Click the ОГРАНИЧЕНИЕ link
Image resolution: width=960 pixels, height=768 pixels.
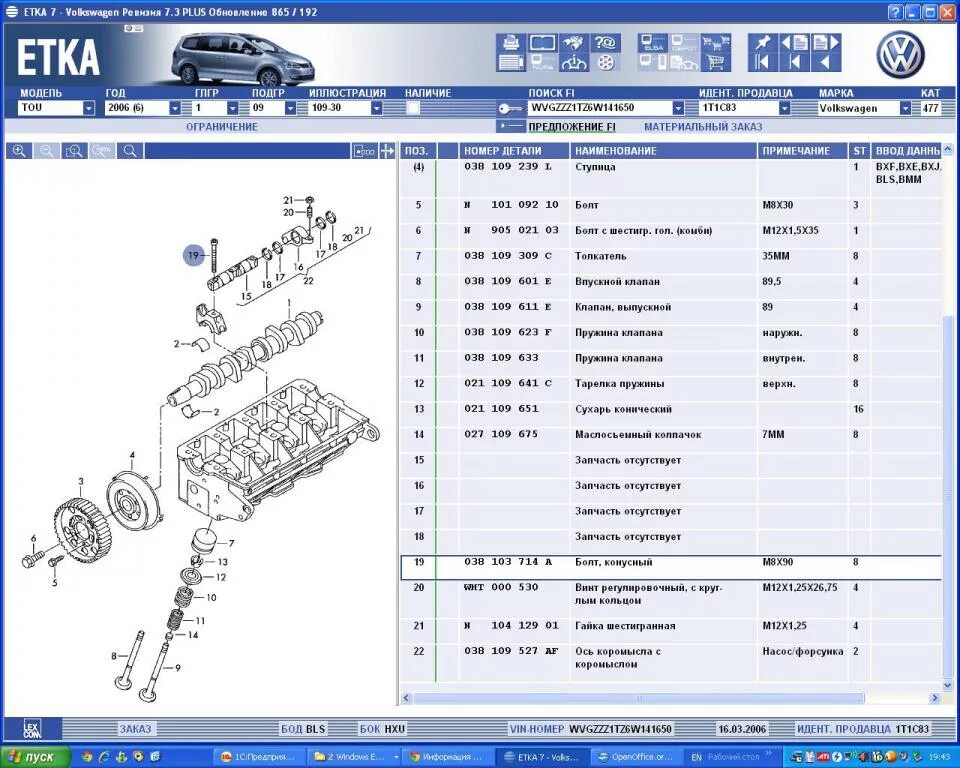click(x=222, y=127)
